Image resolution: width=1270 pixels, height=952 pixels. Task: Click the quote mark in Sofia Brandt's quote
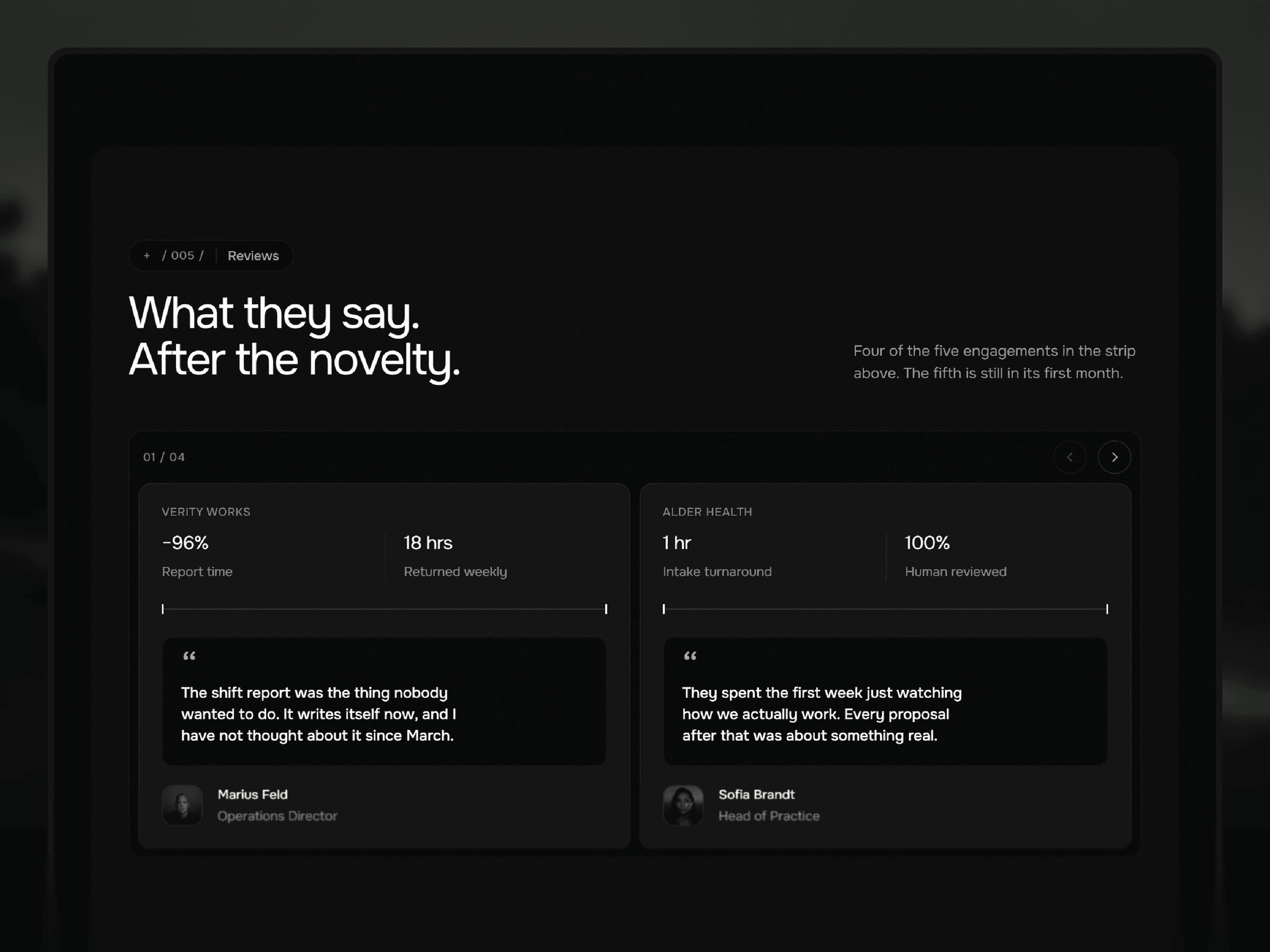pyautogui.click(x=690, y=656)
